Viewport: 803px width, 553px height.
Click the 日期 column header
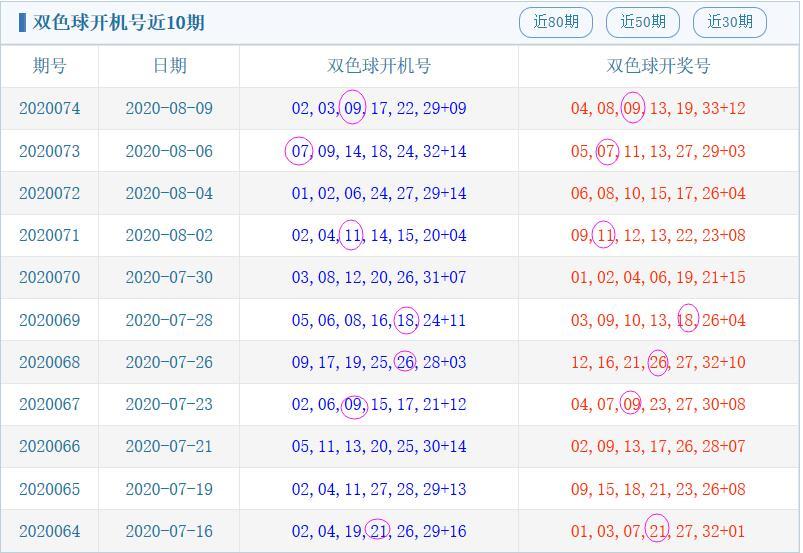coord(170,66)
